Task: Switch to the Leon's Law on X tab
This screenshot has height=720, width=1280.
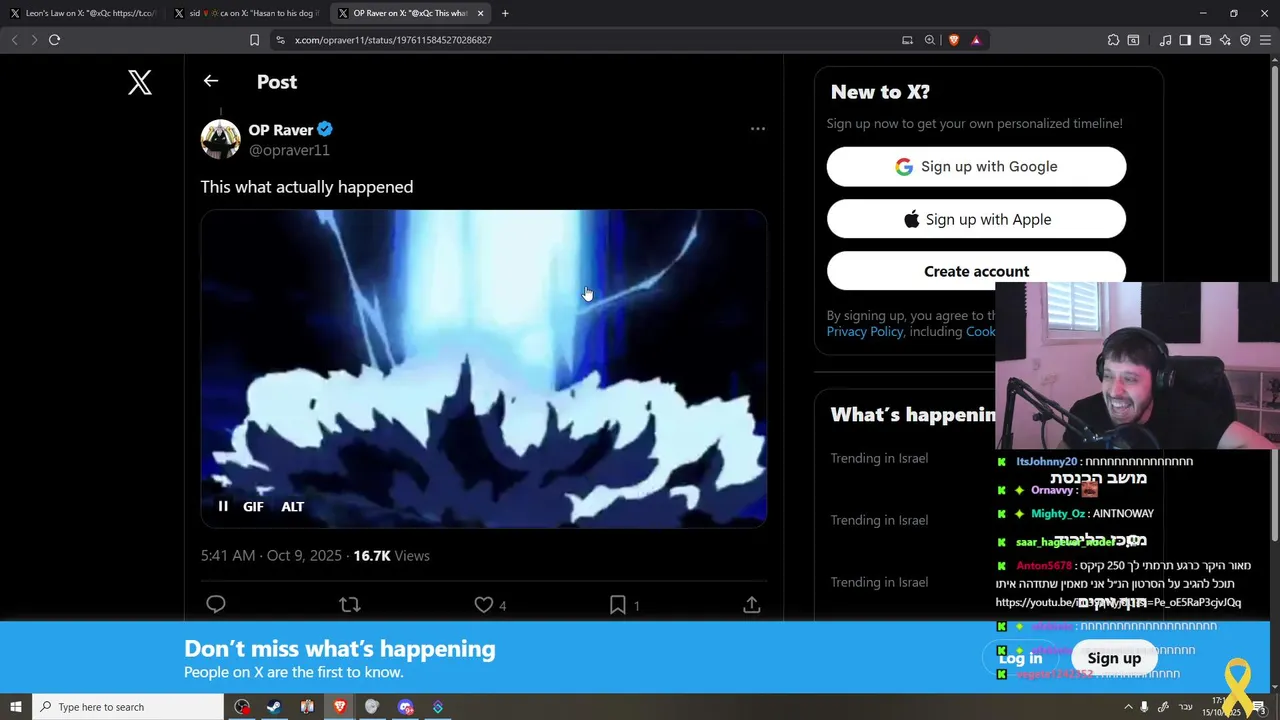Action: 82,13
